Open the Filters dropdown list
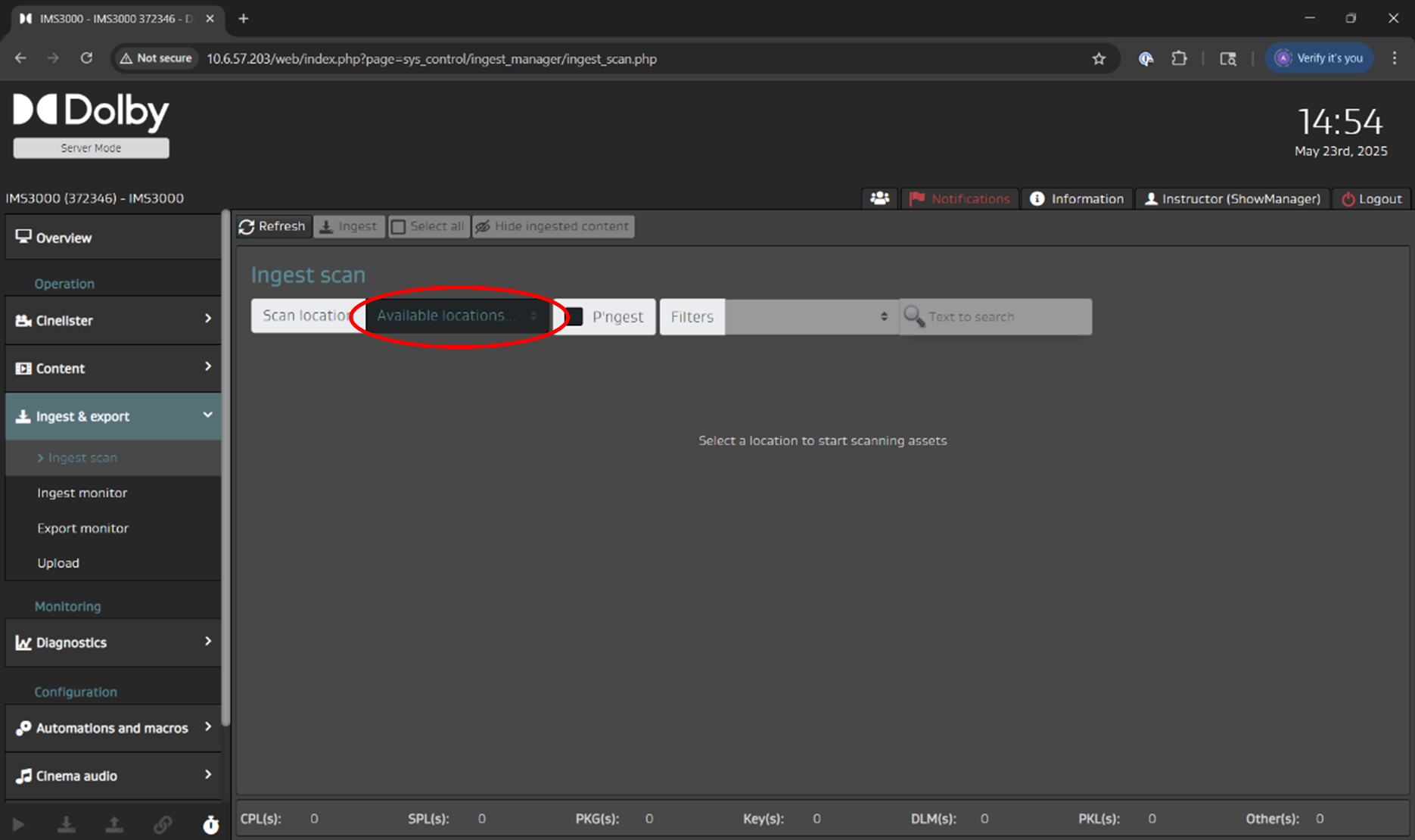 810,316
